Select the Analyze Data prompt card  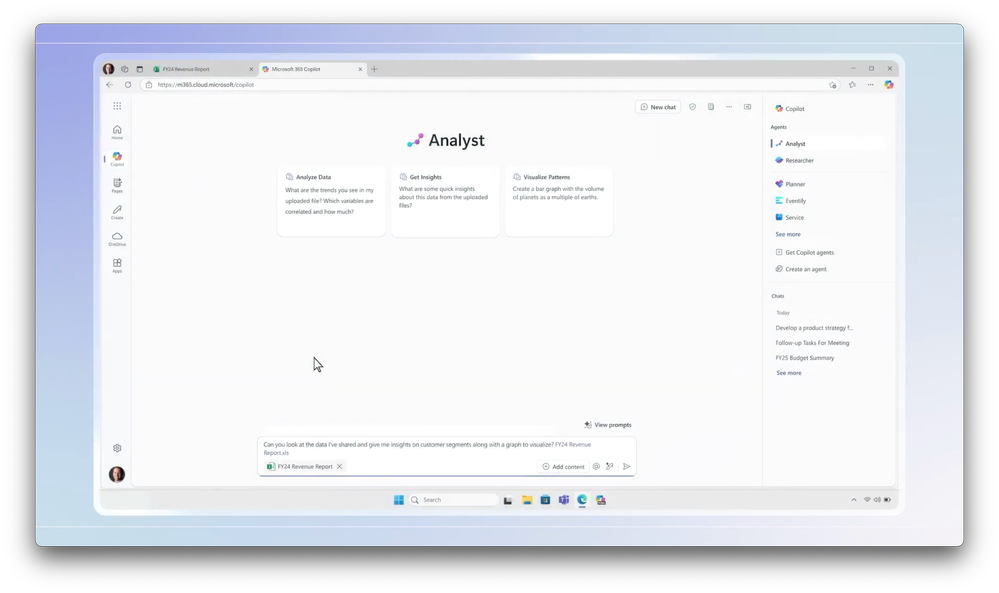point(331,201)
